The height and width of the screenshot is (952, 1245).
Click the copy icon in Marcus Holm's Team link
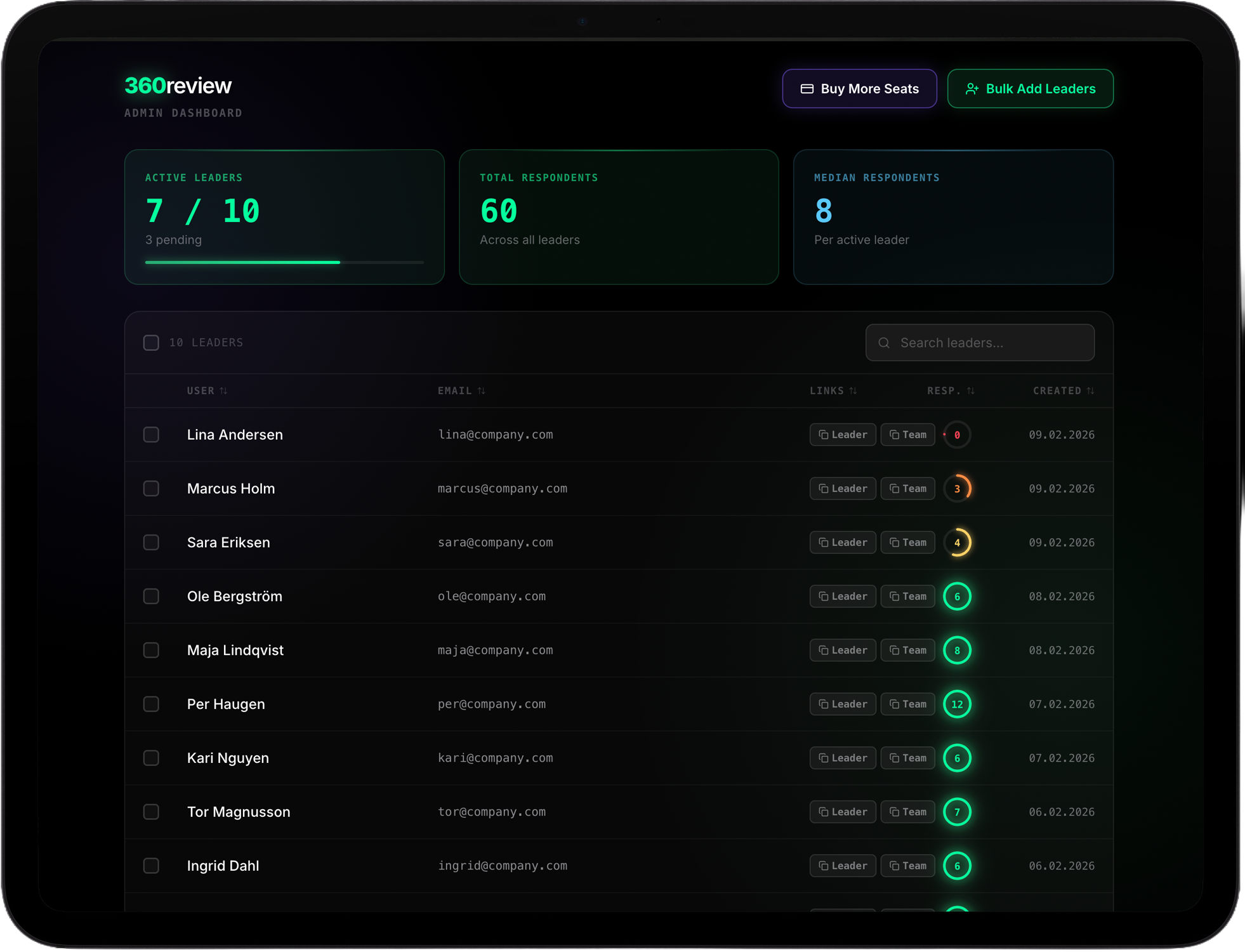[894, 489]
